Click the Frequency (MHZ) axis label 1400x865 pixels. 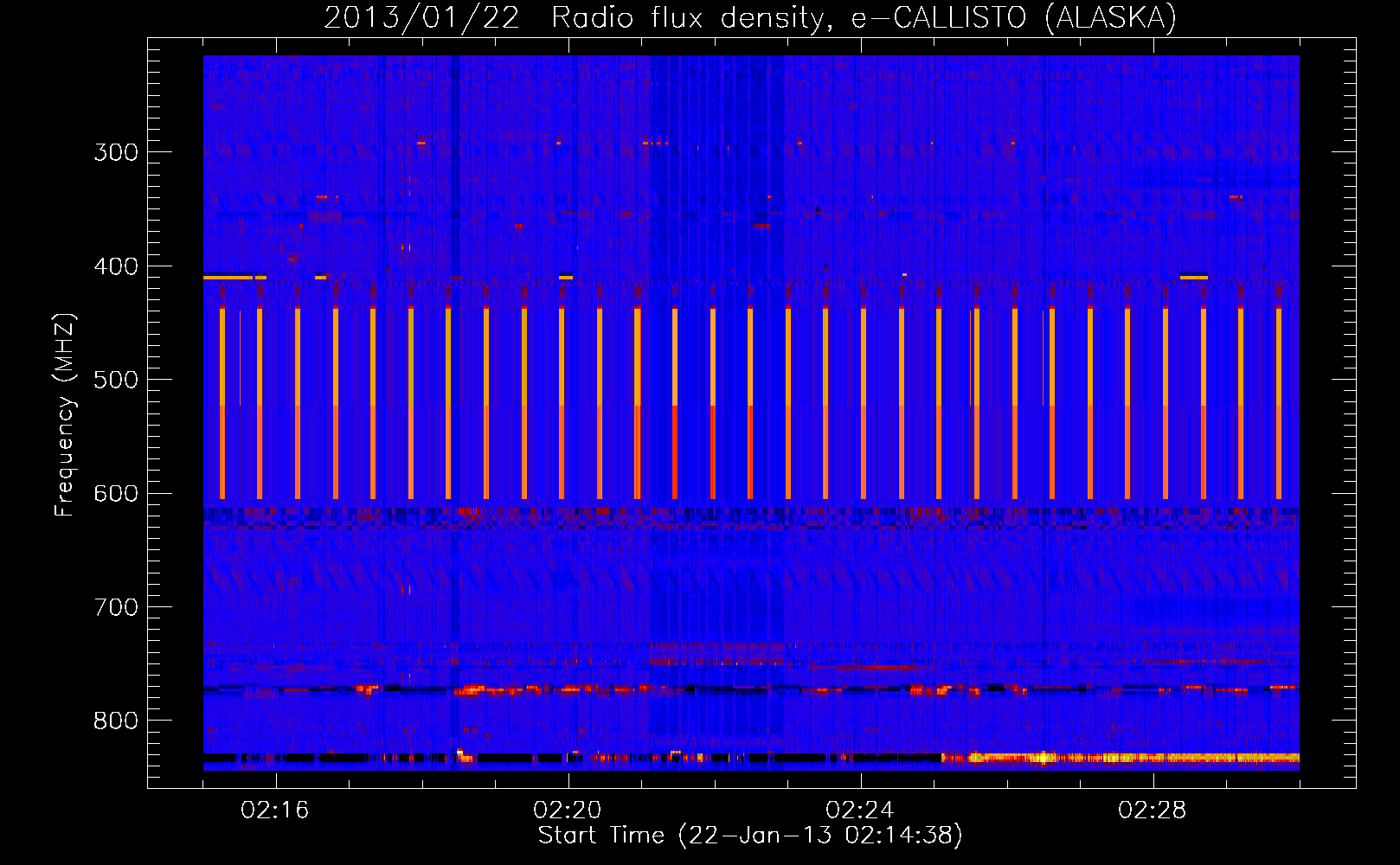(x=65, y=414)
